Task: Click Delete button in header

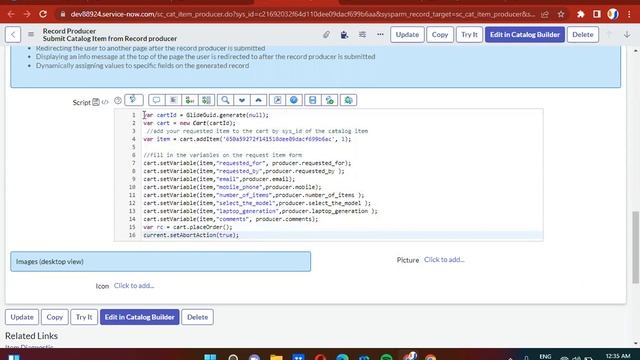Action: click(583, 35)
